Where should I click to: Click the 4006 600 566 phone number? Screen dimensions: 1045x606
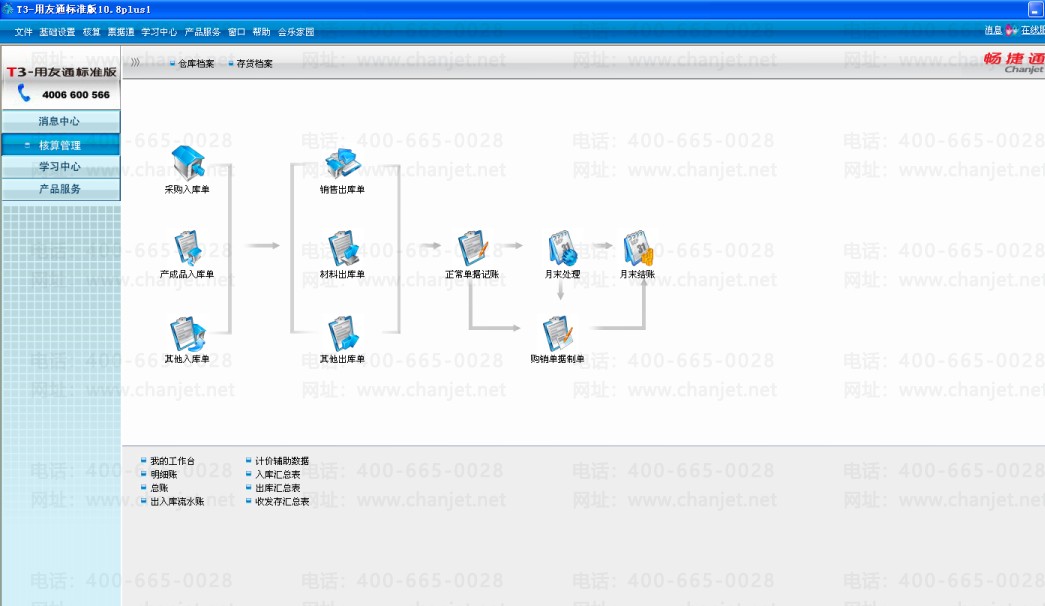coord(76,95)
